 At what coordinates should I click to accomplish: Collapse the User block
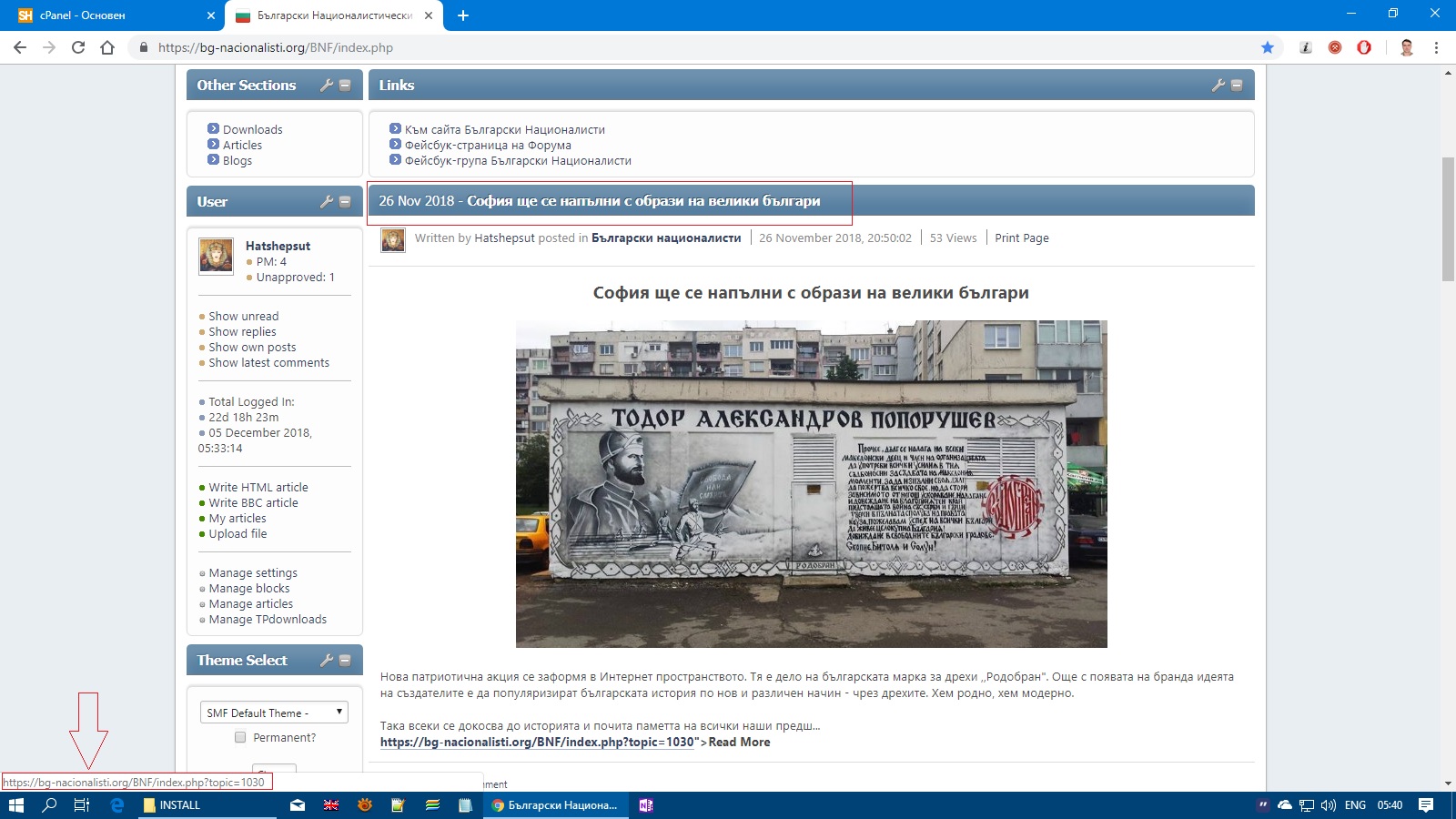pyautogui.click(x=345, y=201)
